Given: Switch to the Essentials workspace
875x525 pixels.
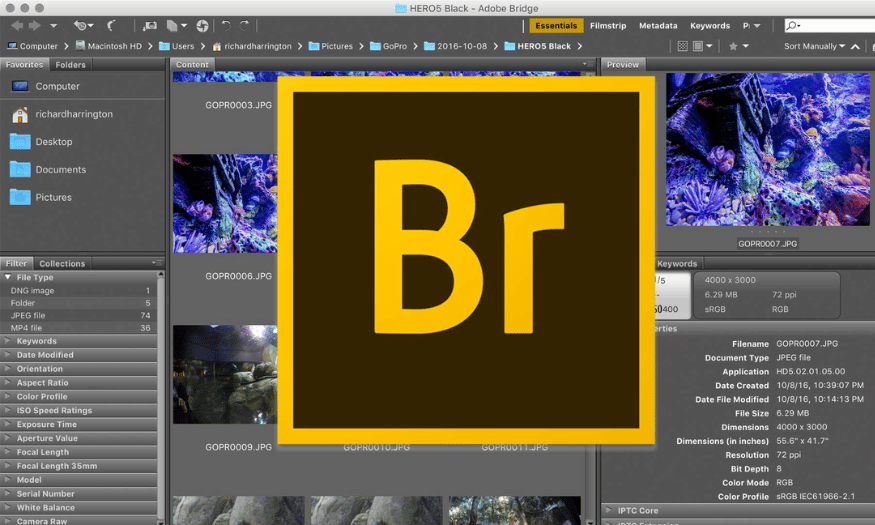Looking at the screenshot, I should 556,26.
